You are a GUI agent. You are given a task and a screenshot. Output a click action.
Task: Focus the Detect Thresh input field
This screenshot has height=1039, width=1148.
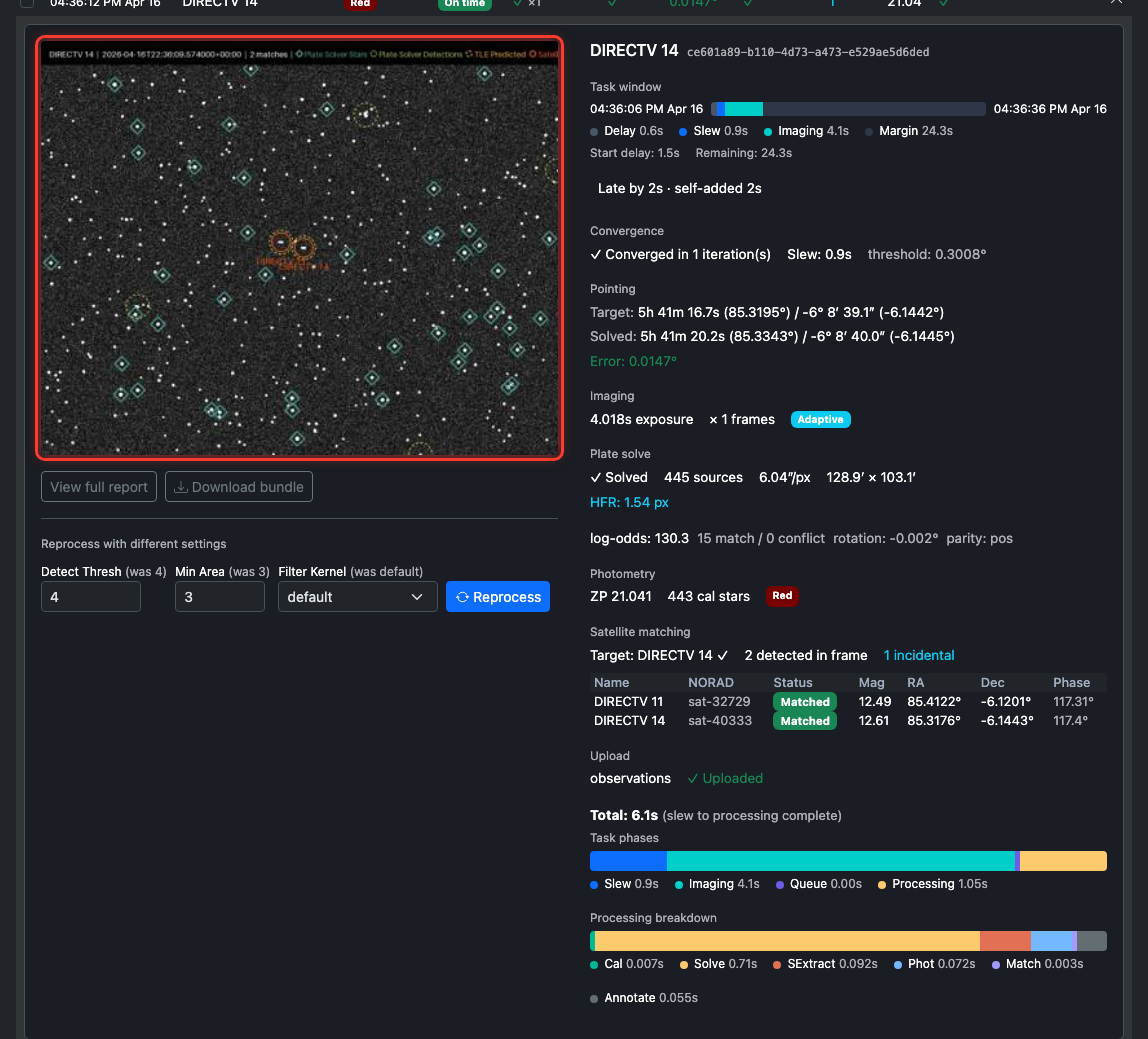point(91,597)
